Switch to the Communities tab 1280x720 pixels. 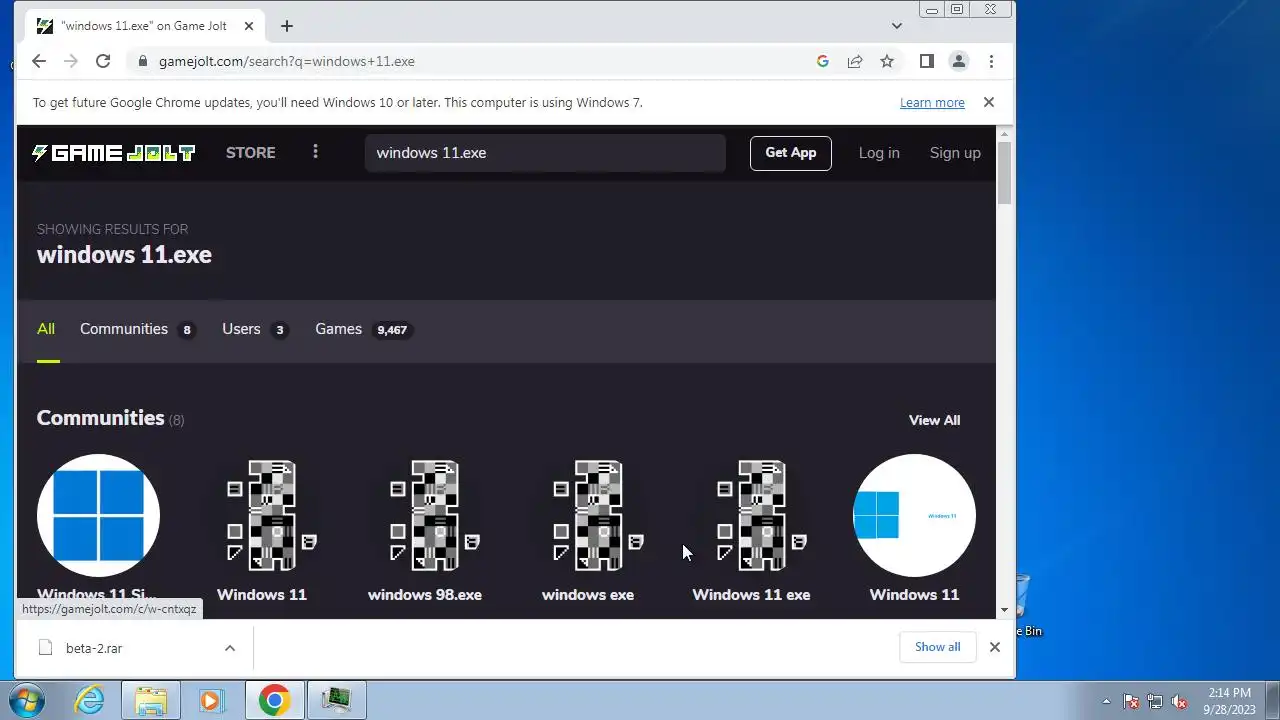click(137, 329)
